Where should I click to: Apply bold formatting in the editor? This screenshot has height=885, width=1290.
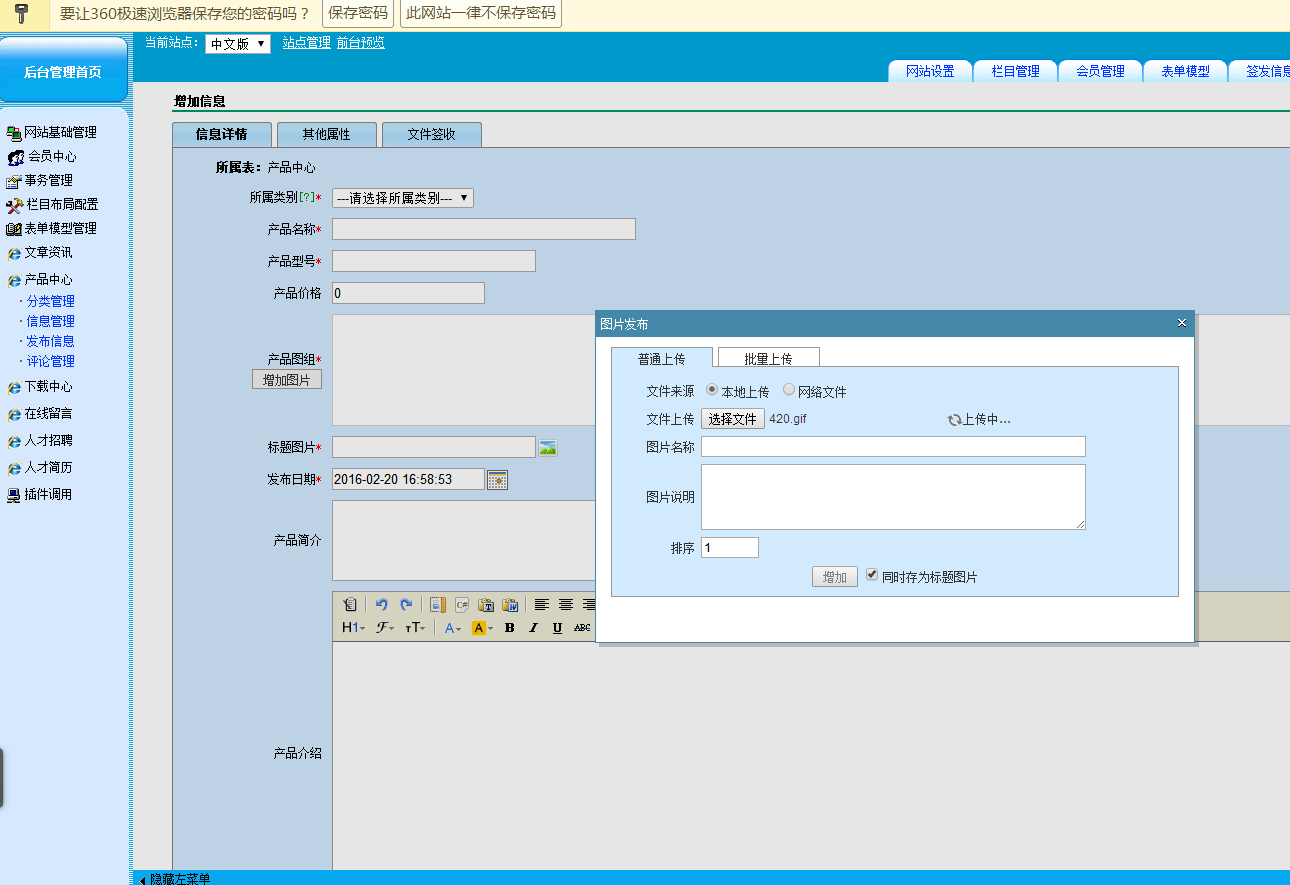[x=509, y=628]
